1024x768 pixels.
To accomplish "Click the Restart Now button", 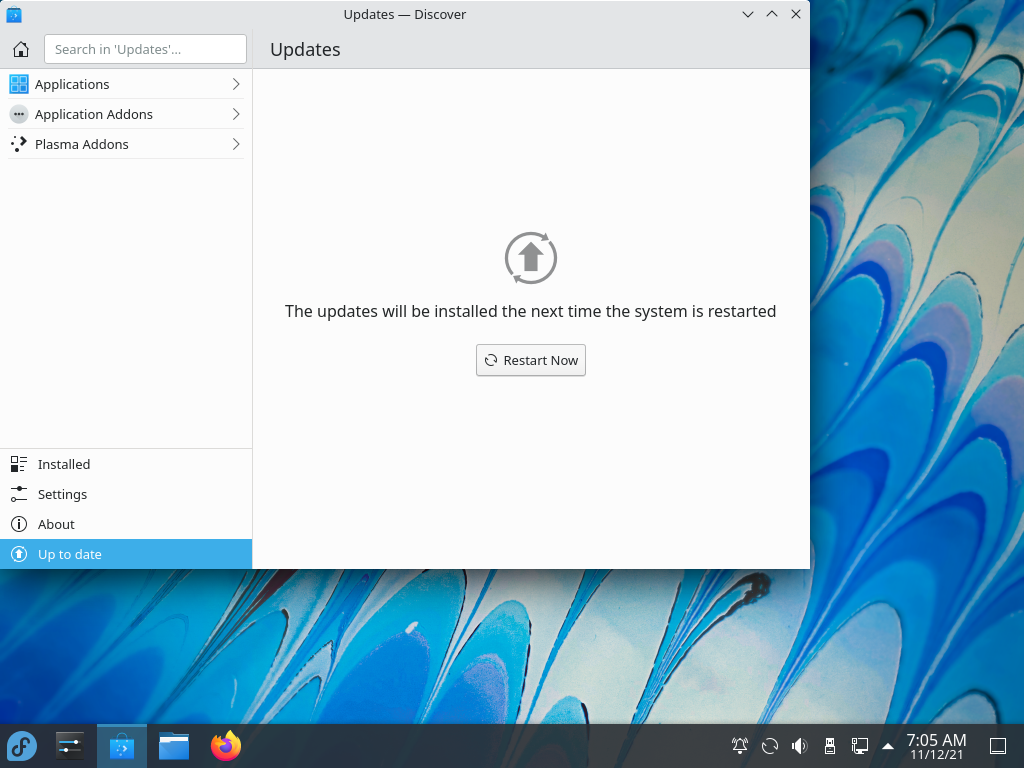I will coord(530,360).
